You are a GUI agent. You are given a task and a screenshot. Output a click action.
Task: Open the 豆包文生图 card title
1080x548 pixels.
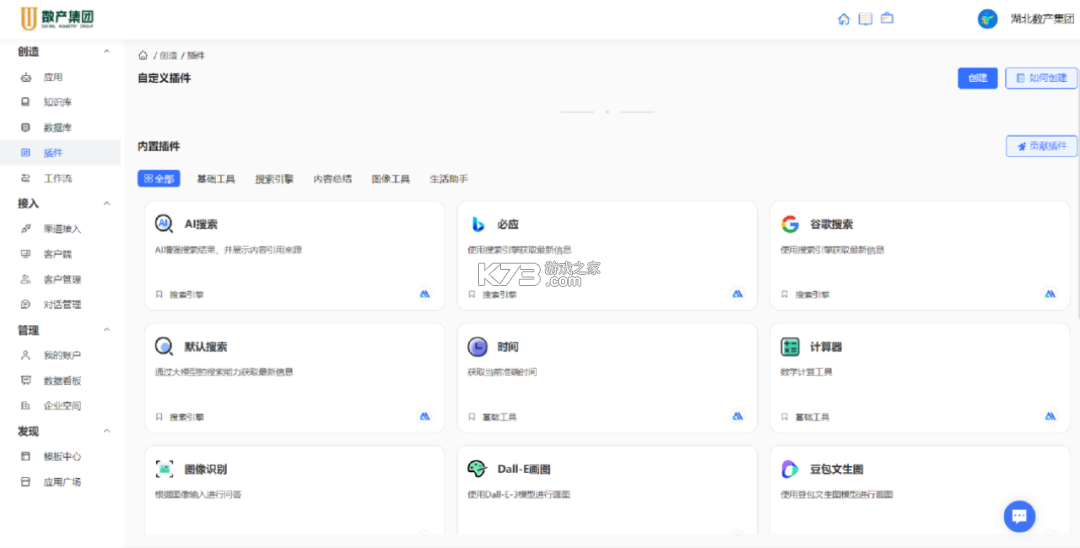point(836,470)
